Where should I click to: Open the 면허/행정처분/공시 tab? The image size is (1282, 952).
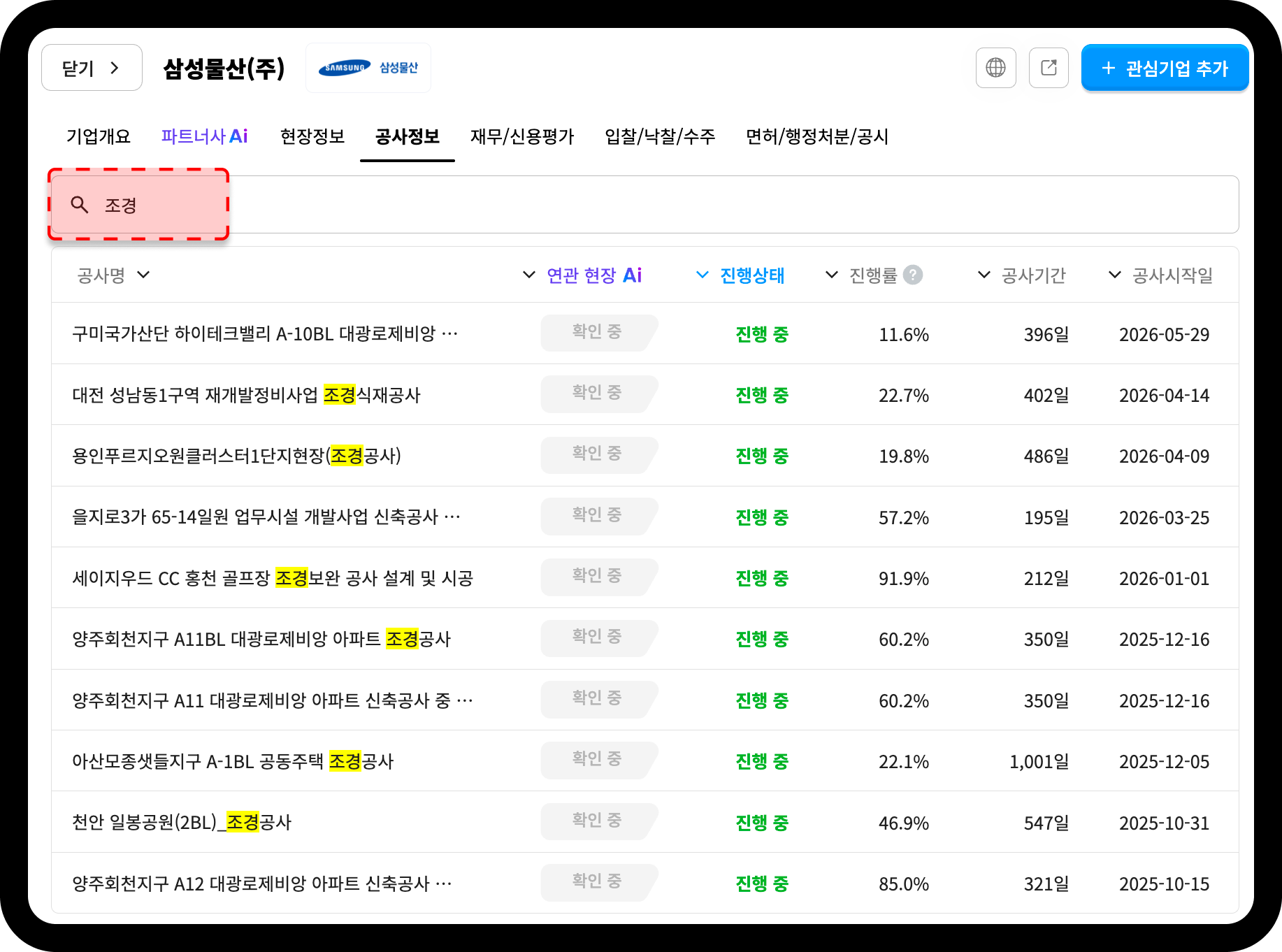pyautogui.click(x=817, y=136)
